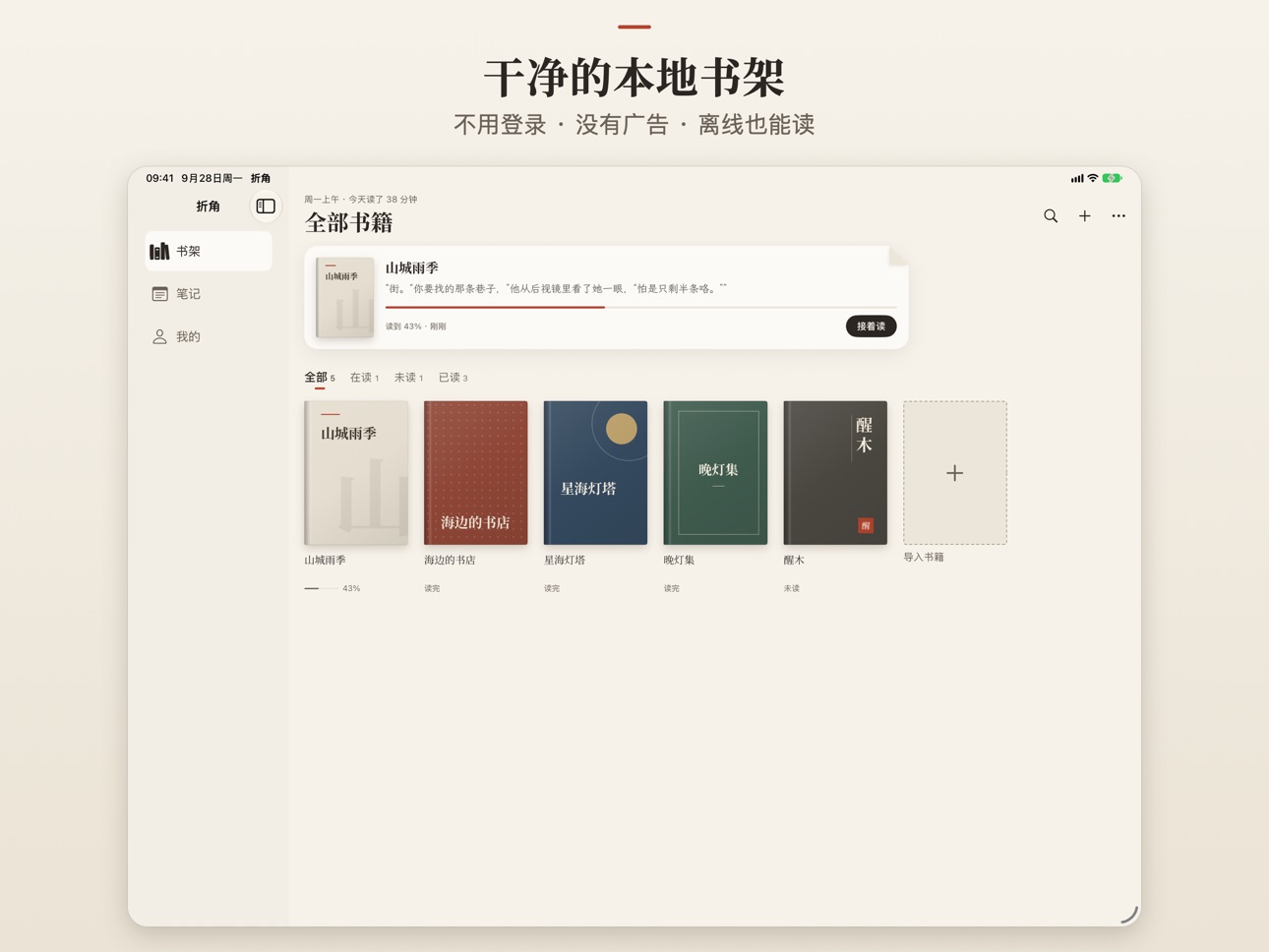
Task: Click the 山城雨季 thumbnail in reading card
Action: [344, 298]
